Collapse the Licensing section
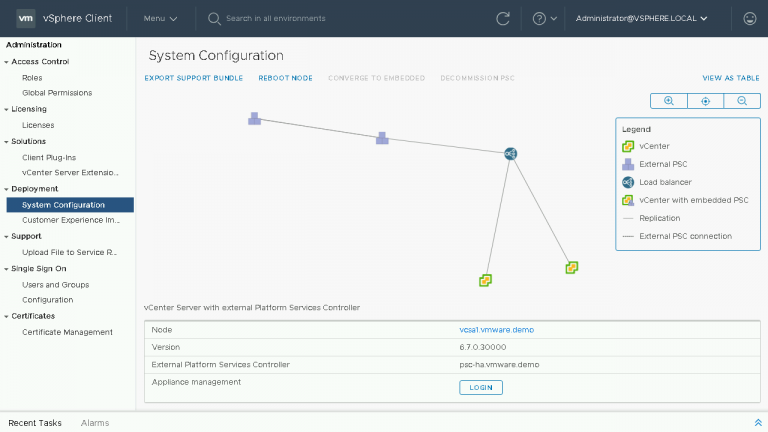Image resolution: width=768 pixels, height=432 pixels. point(6,110)
